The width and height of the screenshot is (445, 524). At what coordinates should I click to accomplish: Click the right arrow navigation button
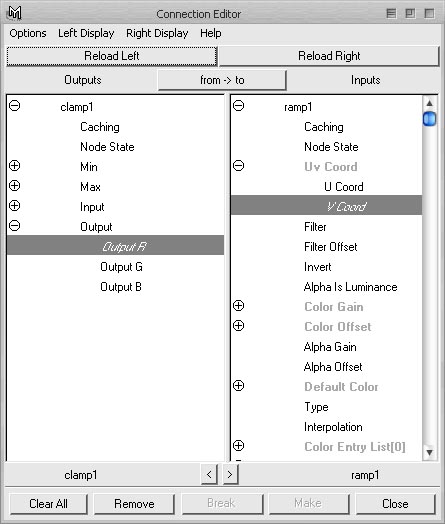coord(230,474)
